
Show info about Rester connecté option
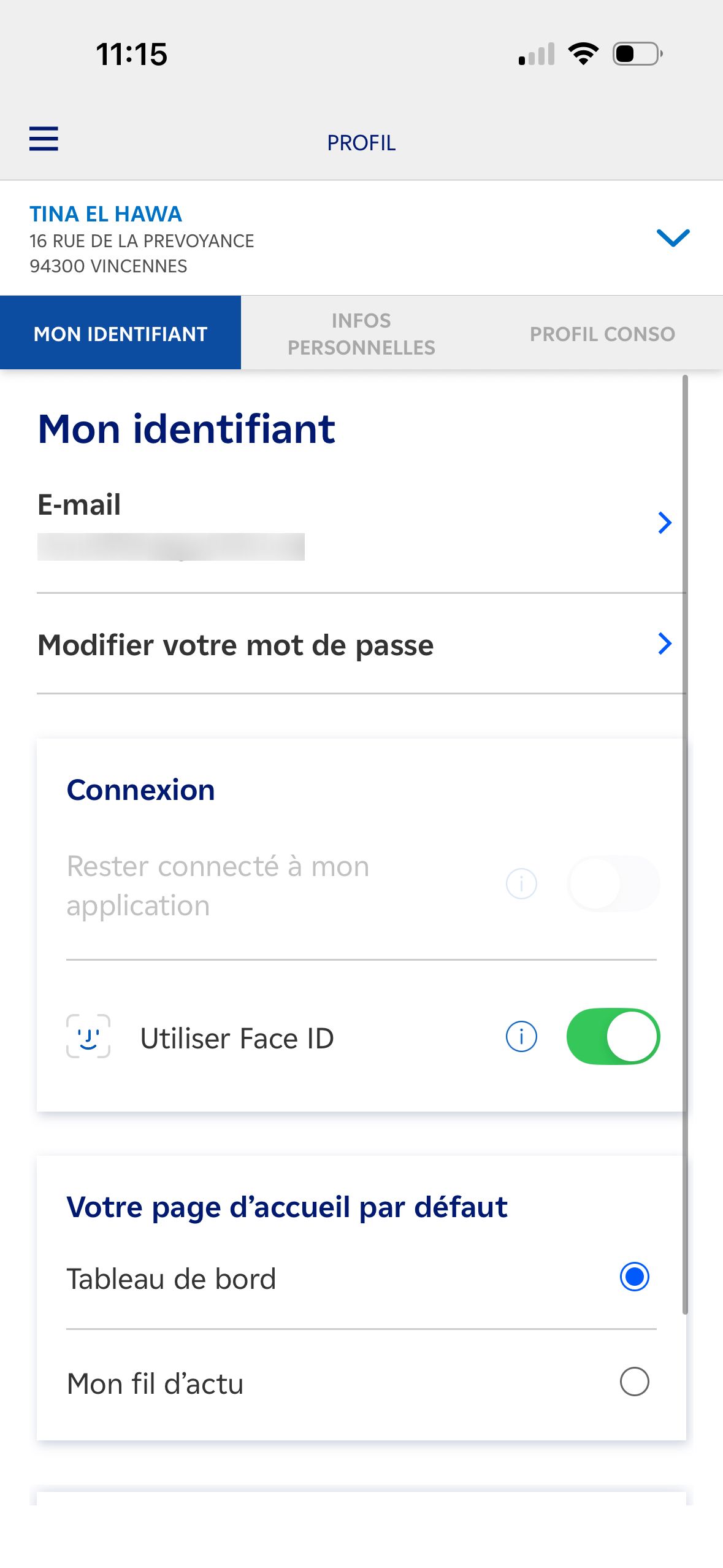point(521,884)
